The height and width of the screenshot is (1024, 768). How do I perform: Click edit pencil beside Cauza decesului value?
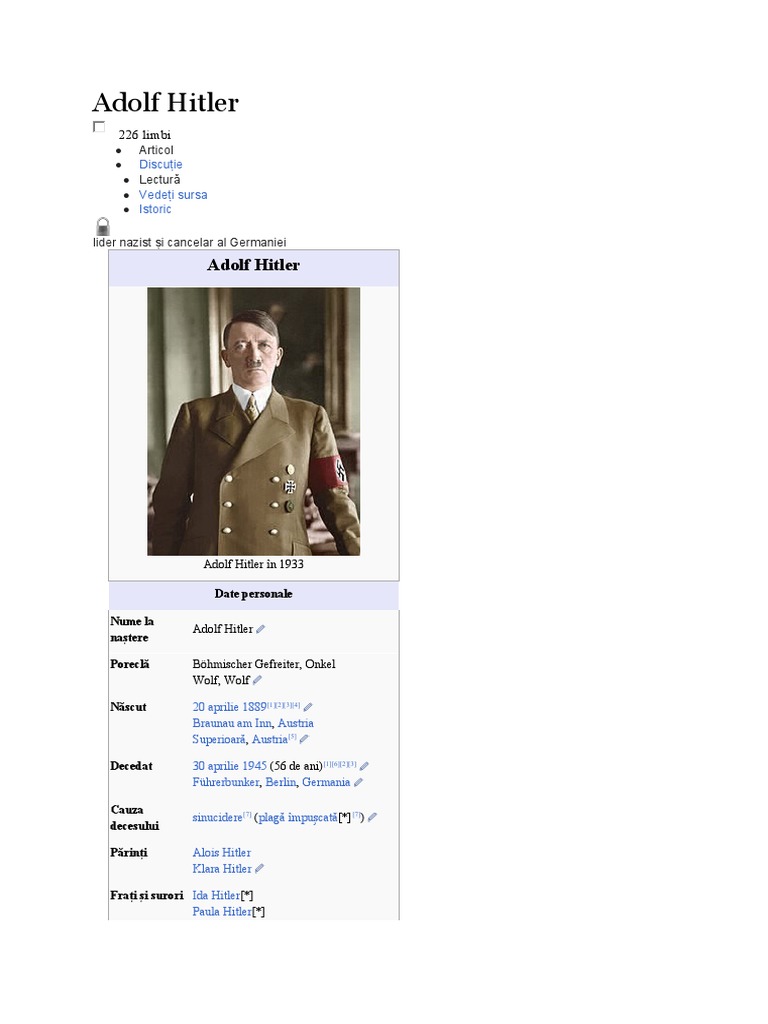click(x=372, y=818)
